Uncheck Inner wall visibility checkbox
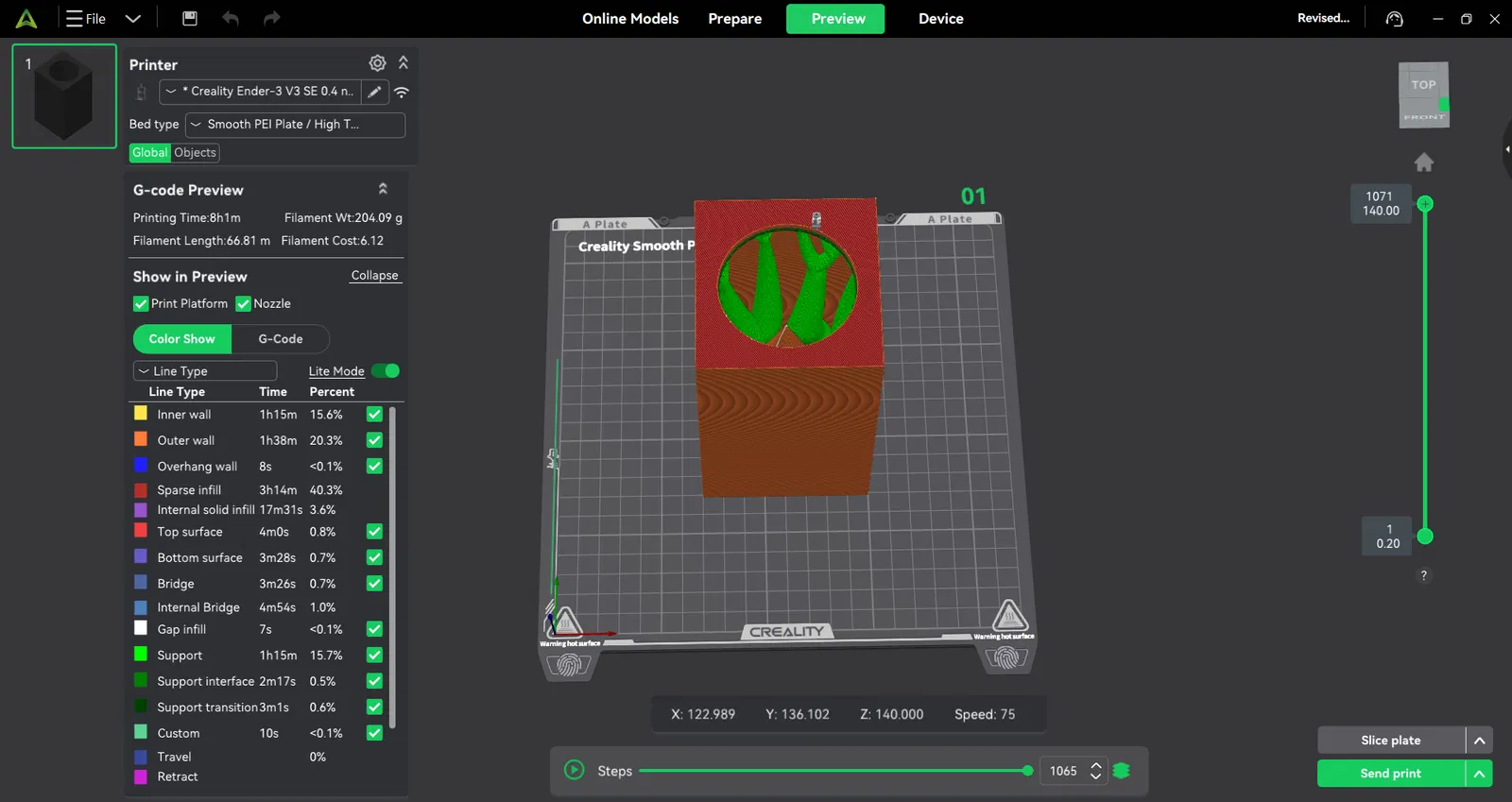1512x802 pixels. (x=374, y=414)
